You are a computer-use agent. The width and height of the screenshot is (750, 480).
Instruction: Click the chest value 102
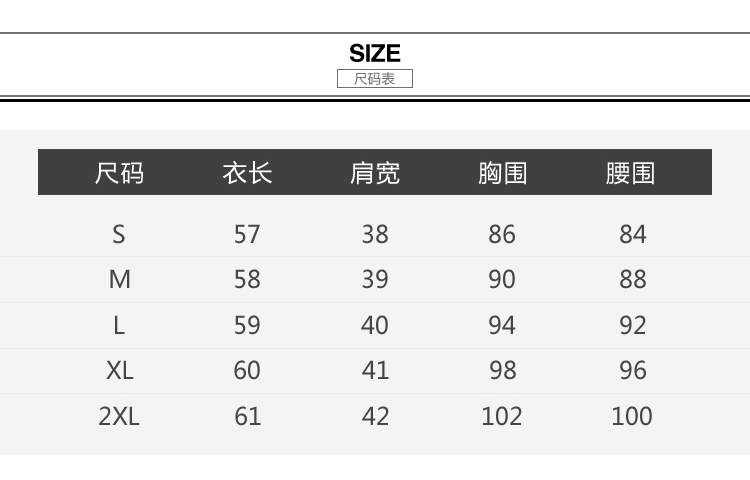pyautogui.click(x=502, y=416)
